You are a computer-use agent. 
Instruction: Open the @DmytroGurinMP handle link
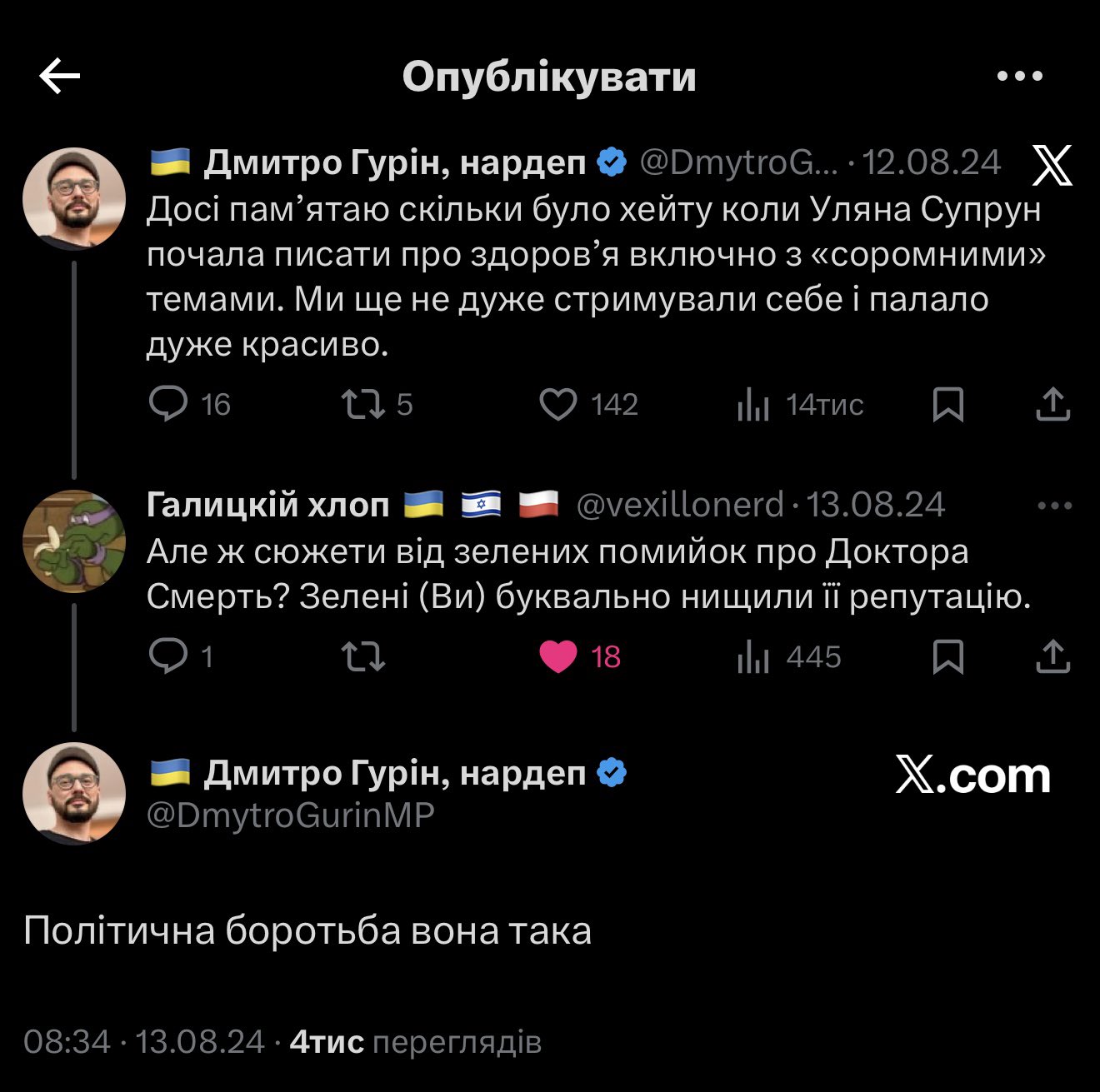(291, 815)
